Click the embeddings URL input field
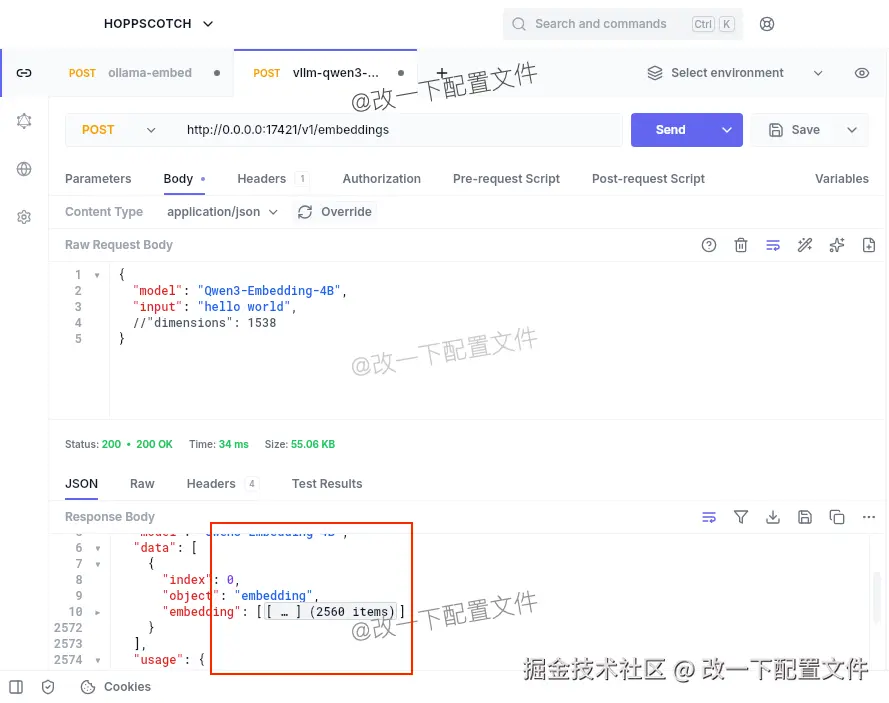The width and height of the screenshot is (889, 703). [397, 130]
